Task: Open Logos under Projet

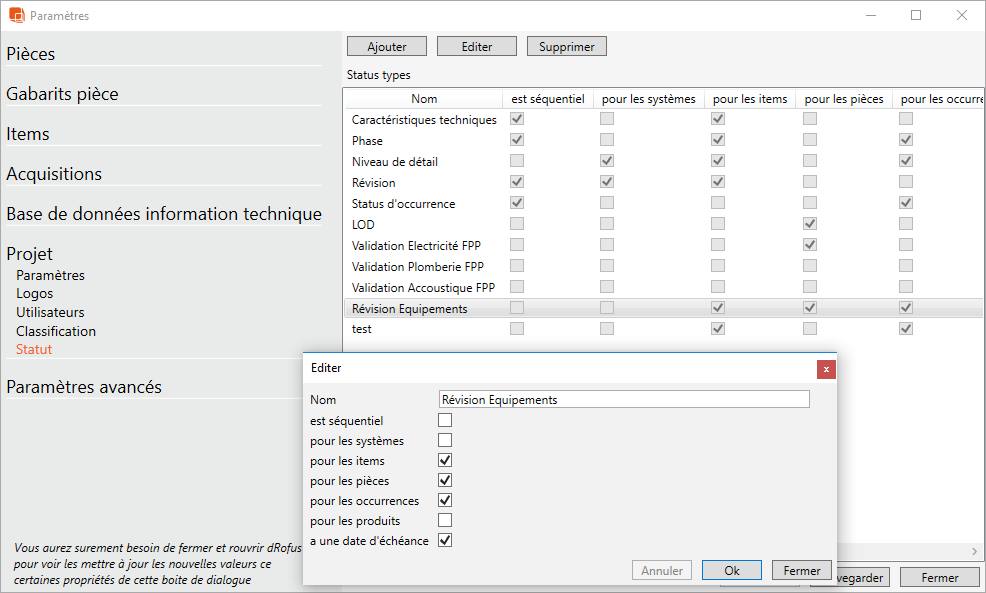Action: click(x=35, y=294)
